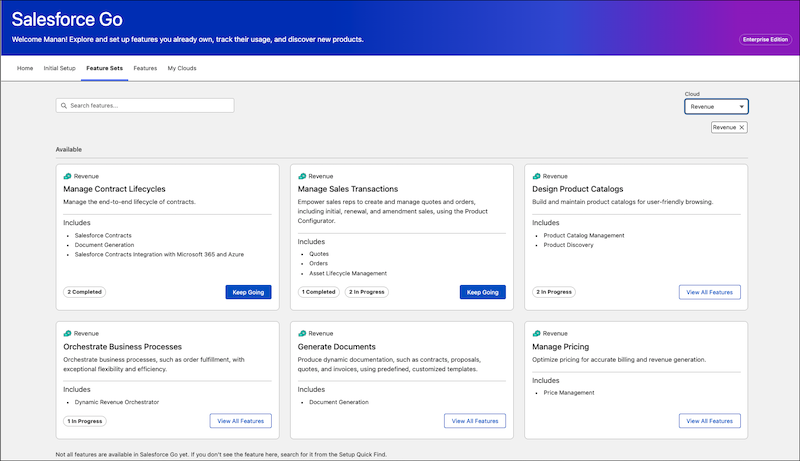View All Features for Manage Pricing
Image resolution: width=800 pixels, height=461 pixels.
pyautogui.click(x=710, y=421)
